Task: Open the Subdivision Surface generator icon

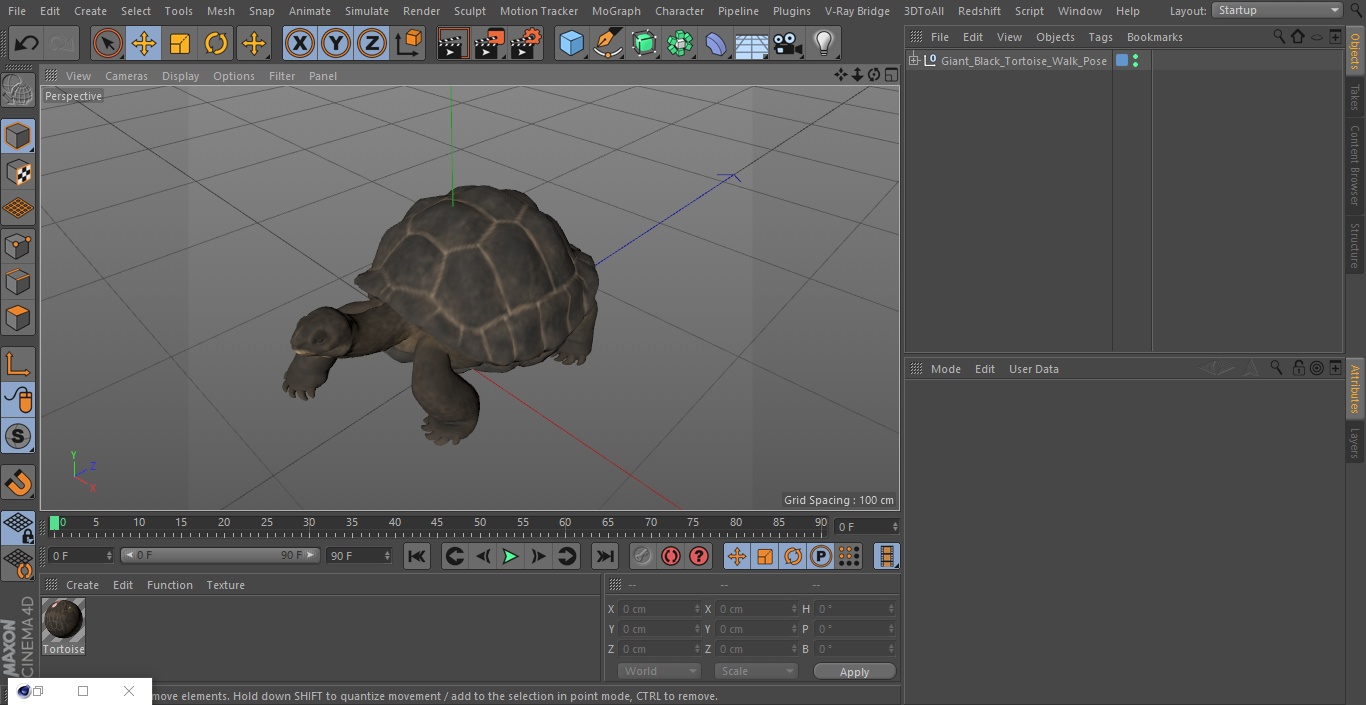Action: click(644, 43)
